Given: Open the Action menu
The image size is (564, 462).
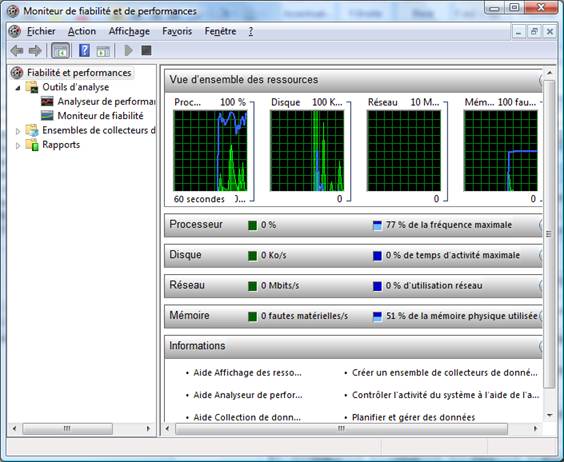Looking at the screenshot, I should [x=82, y=31].
